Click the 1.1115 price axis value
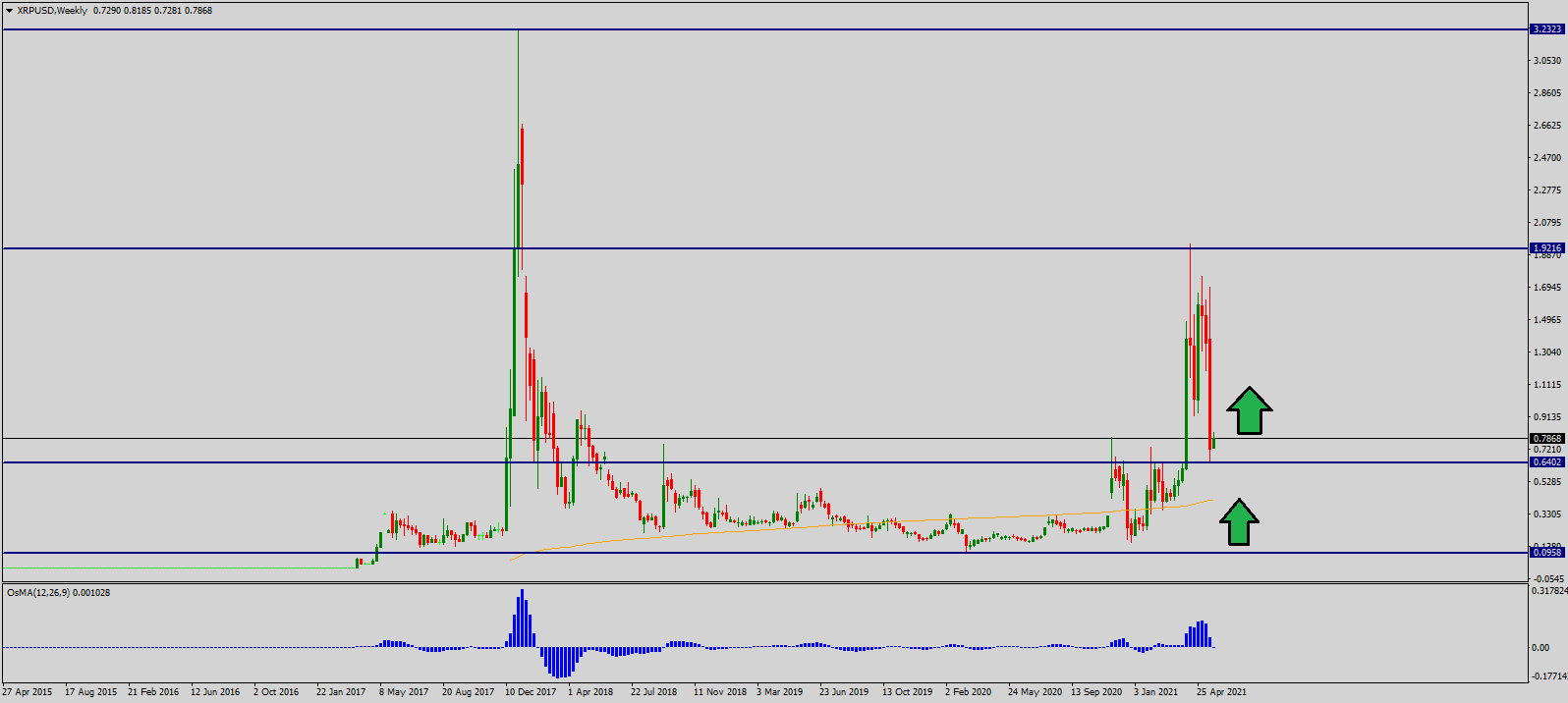This screenshot has width=1568, height=703. 1547,385
